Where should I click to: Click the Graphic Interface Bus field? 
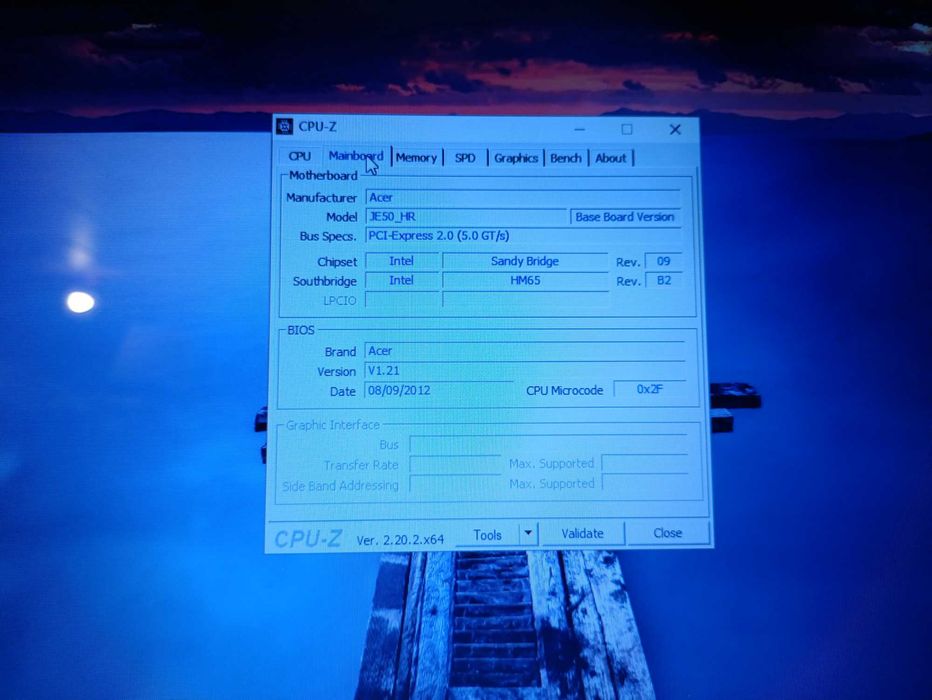[x=548, y=444]
